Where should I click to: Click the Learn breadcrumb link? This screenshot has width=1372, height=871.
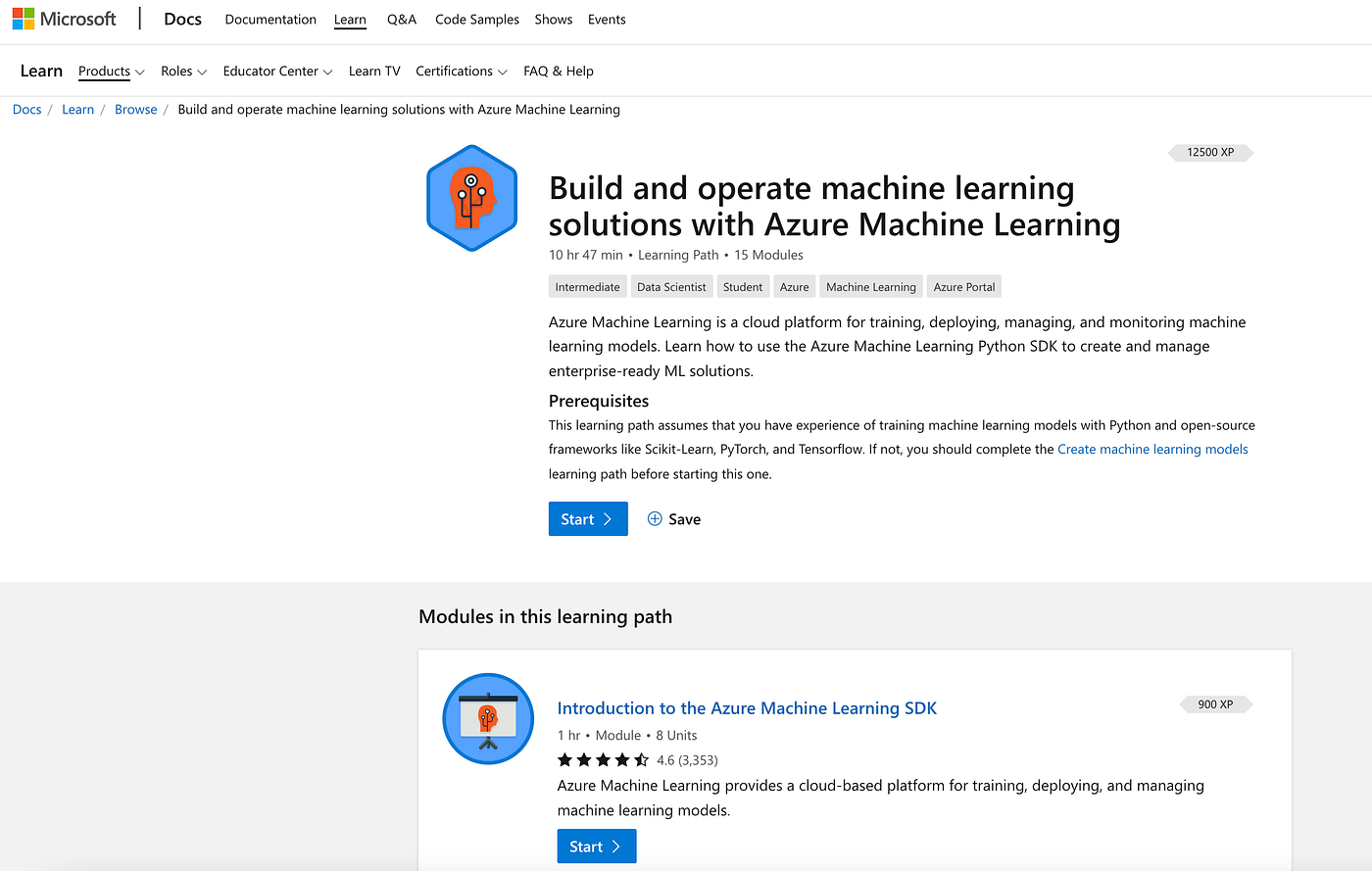coord(77,110)
